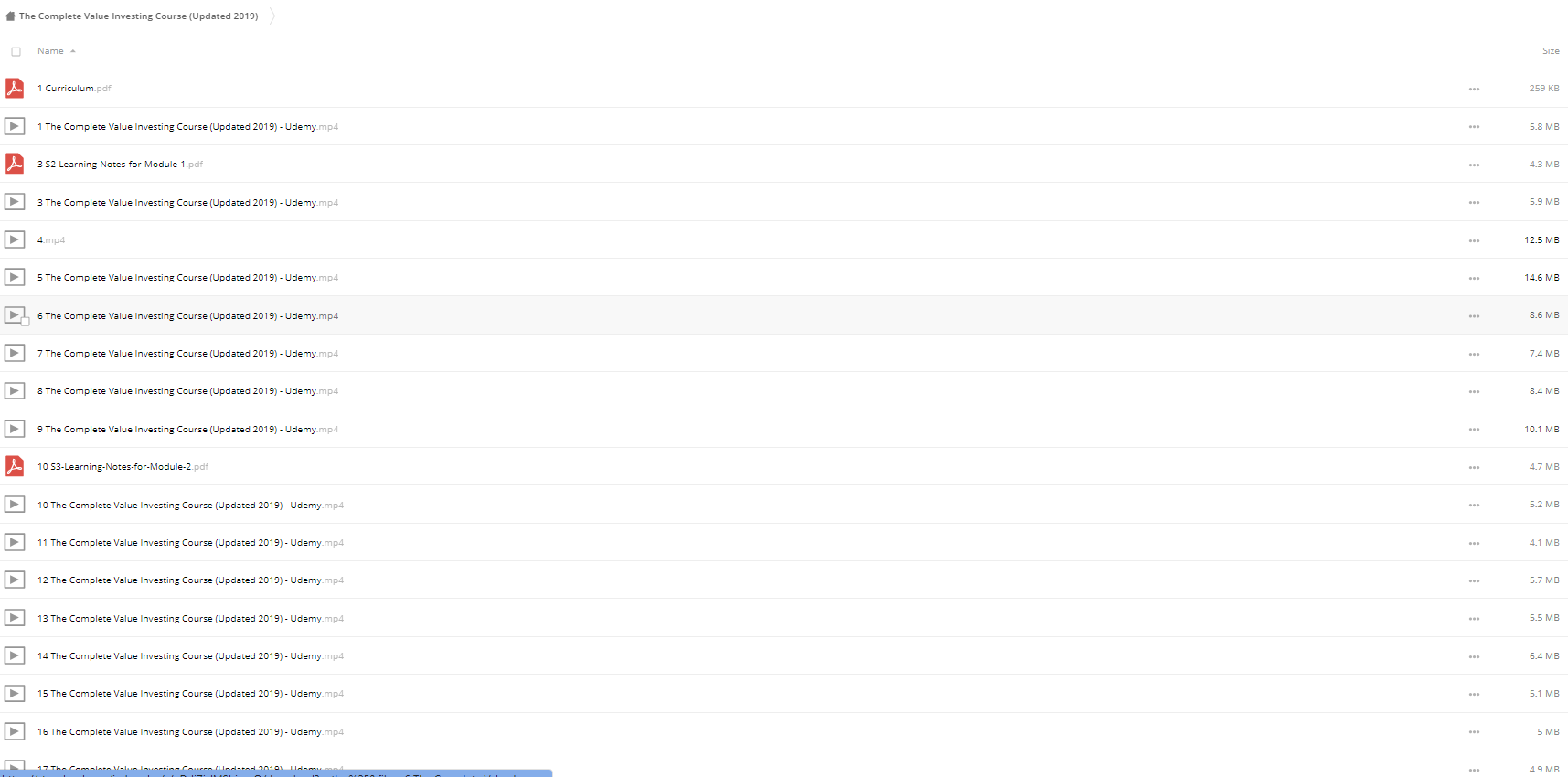This screenshot has height=777, width=1568.
Task: Tick the checkbox on highlighted file 6 row
Action: click(x=26, y=321)
